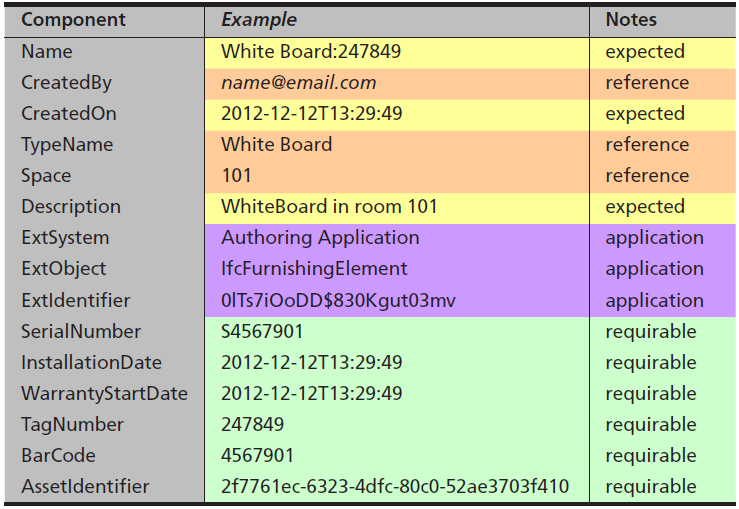This screenshot has width=739, height=509.
Task: Click the AssetIdentifier GUID value
Action: pos(395,487)
